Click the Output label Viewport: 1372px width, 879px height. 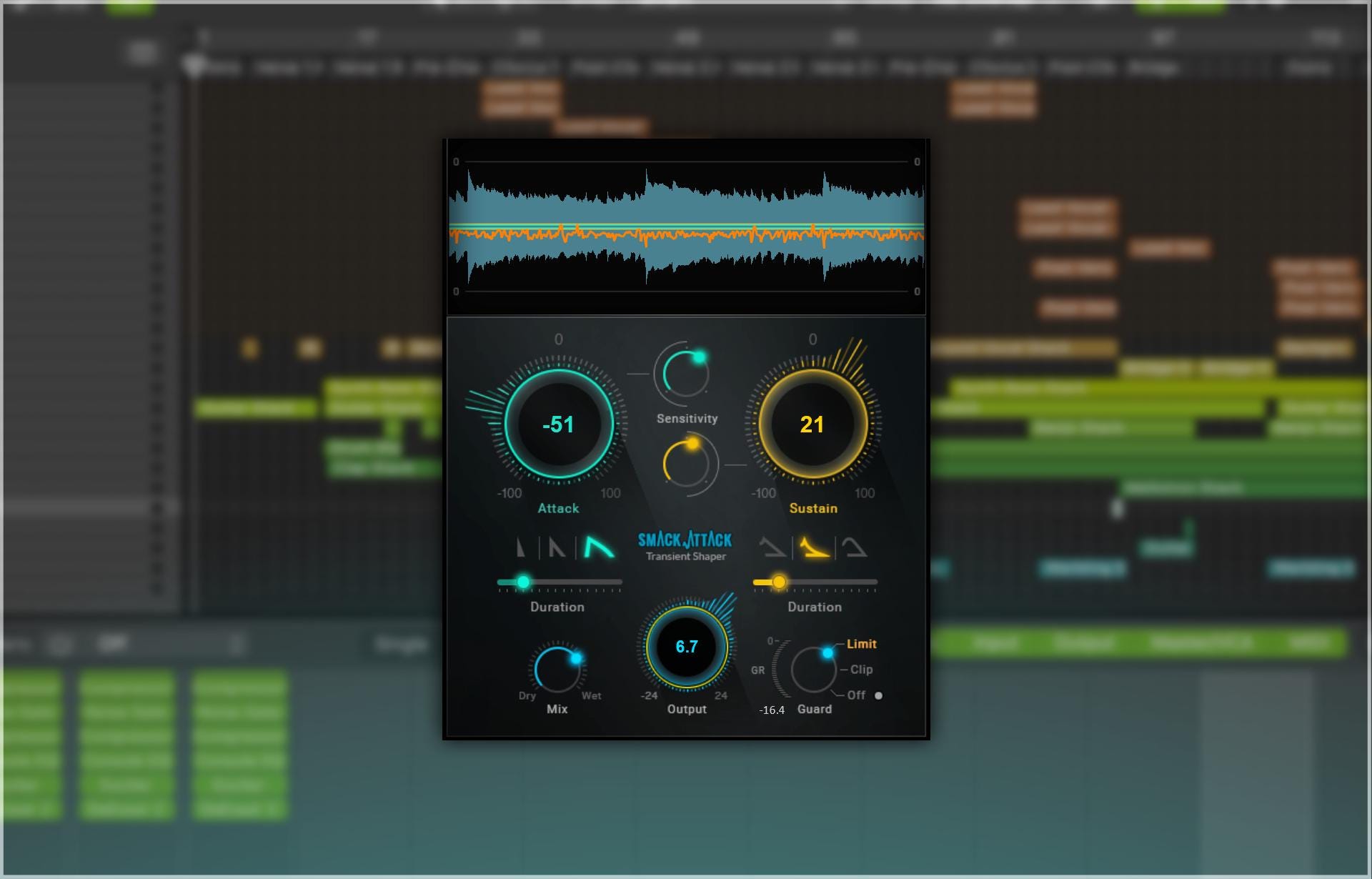(687, 709)
